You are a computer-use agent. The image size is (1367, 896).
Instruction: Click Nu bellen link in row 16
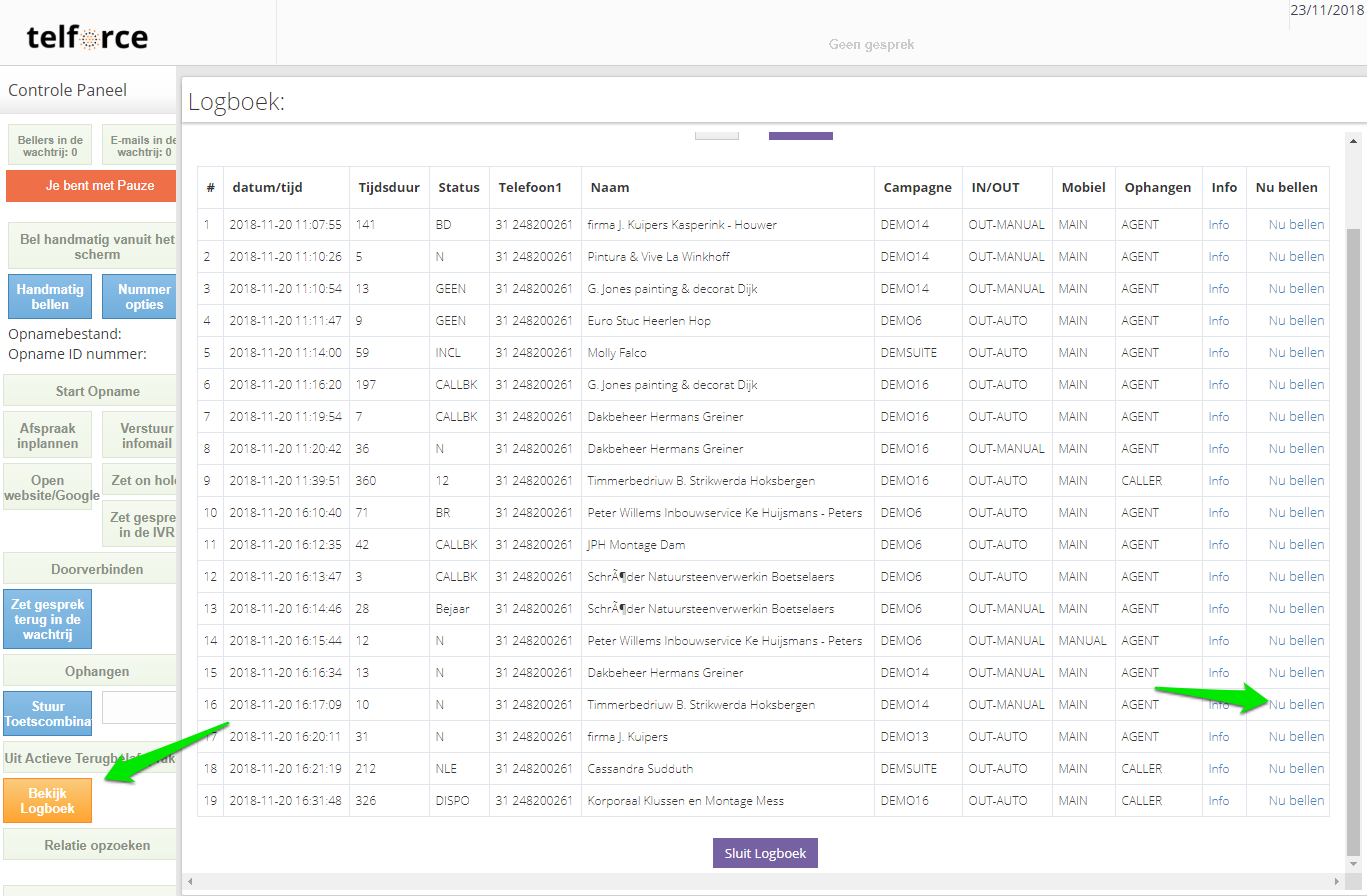[x=1296, y=704]
